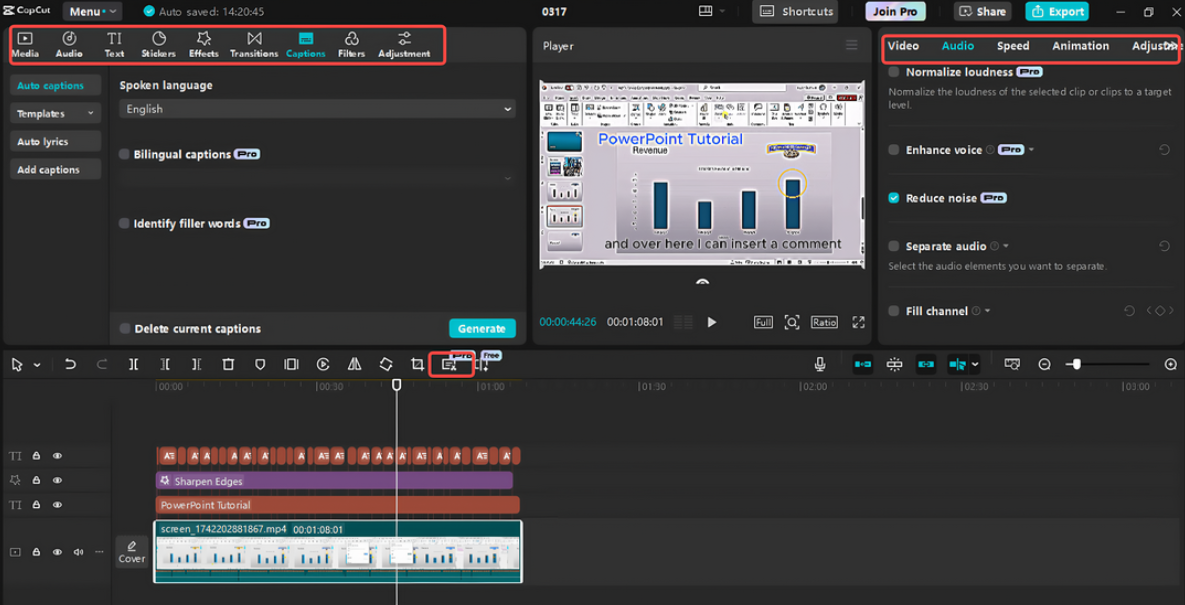This screenshot has height=605, width=1185.
Task: Add a marker with the shield icon
Action: [x=260, y=365]
